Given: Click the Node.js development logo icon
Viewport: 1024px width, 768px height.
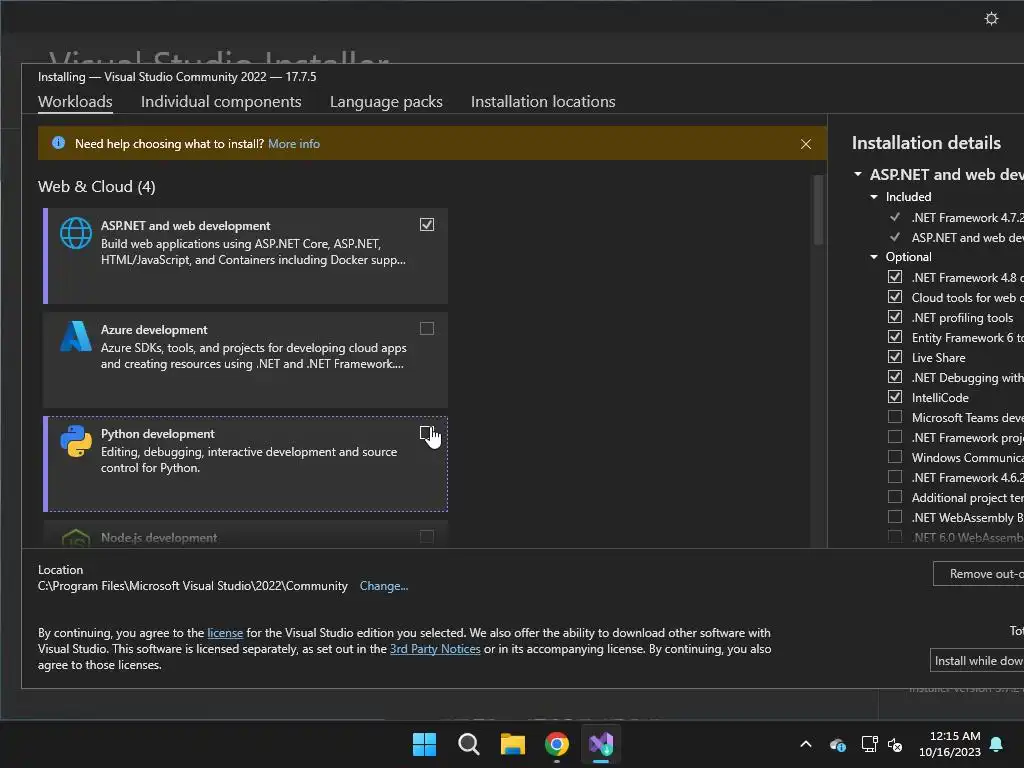Looking at the screenshot, I should pos(76,539).
